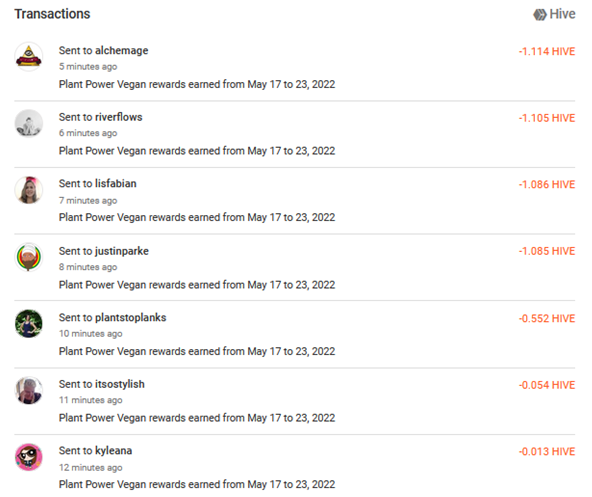Click the Transactions heading

(x=52, y=14)
